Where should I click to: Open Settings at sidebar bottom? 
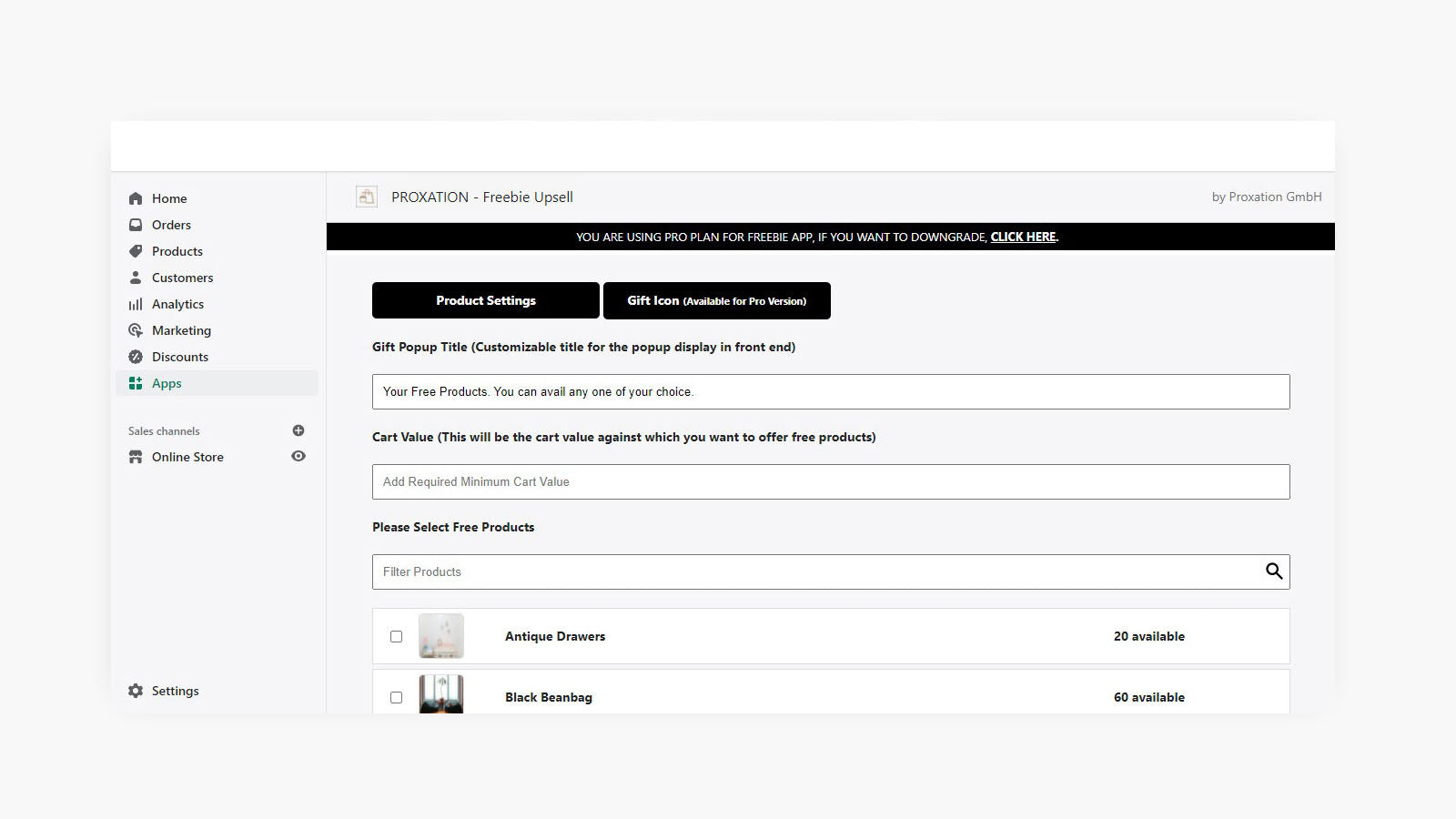coord(175,691)
